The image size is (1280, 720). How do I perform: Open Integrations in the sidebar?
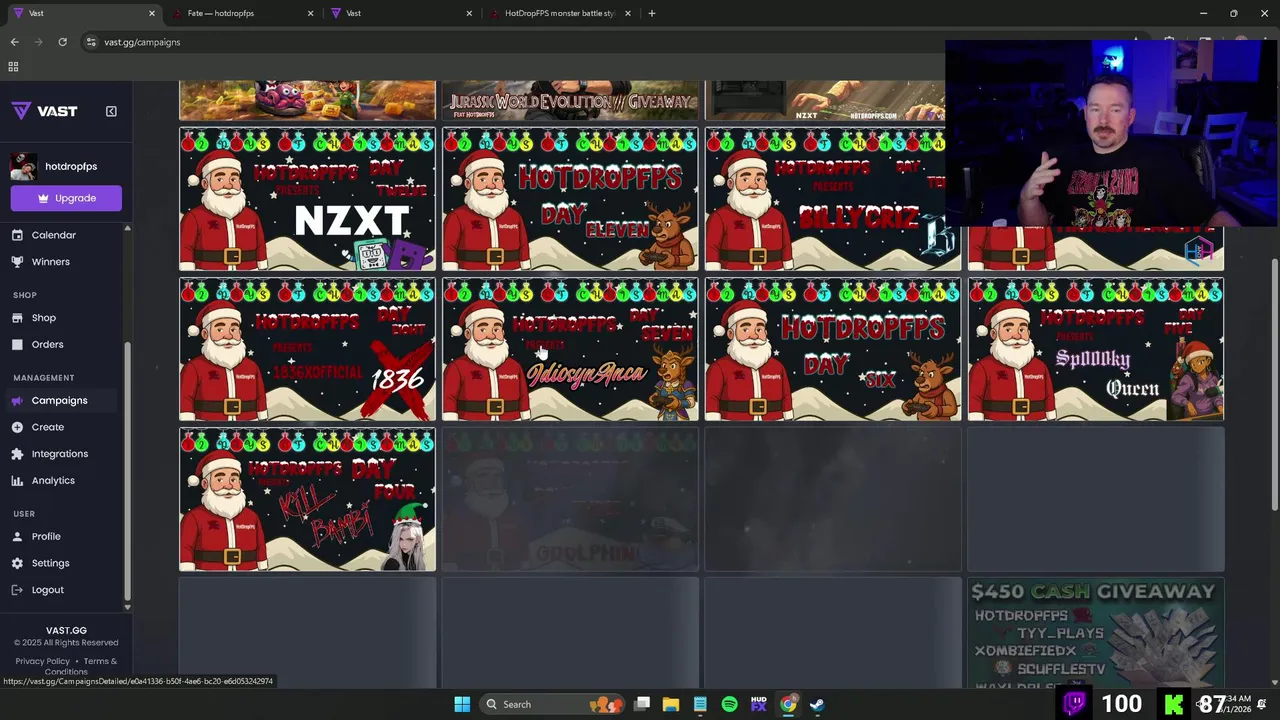[x=60, y=454]
